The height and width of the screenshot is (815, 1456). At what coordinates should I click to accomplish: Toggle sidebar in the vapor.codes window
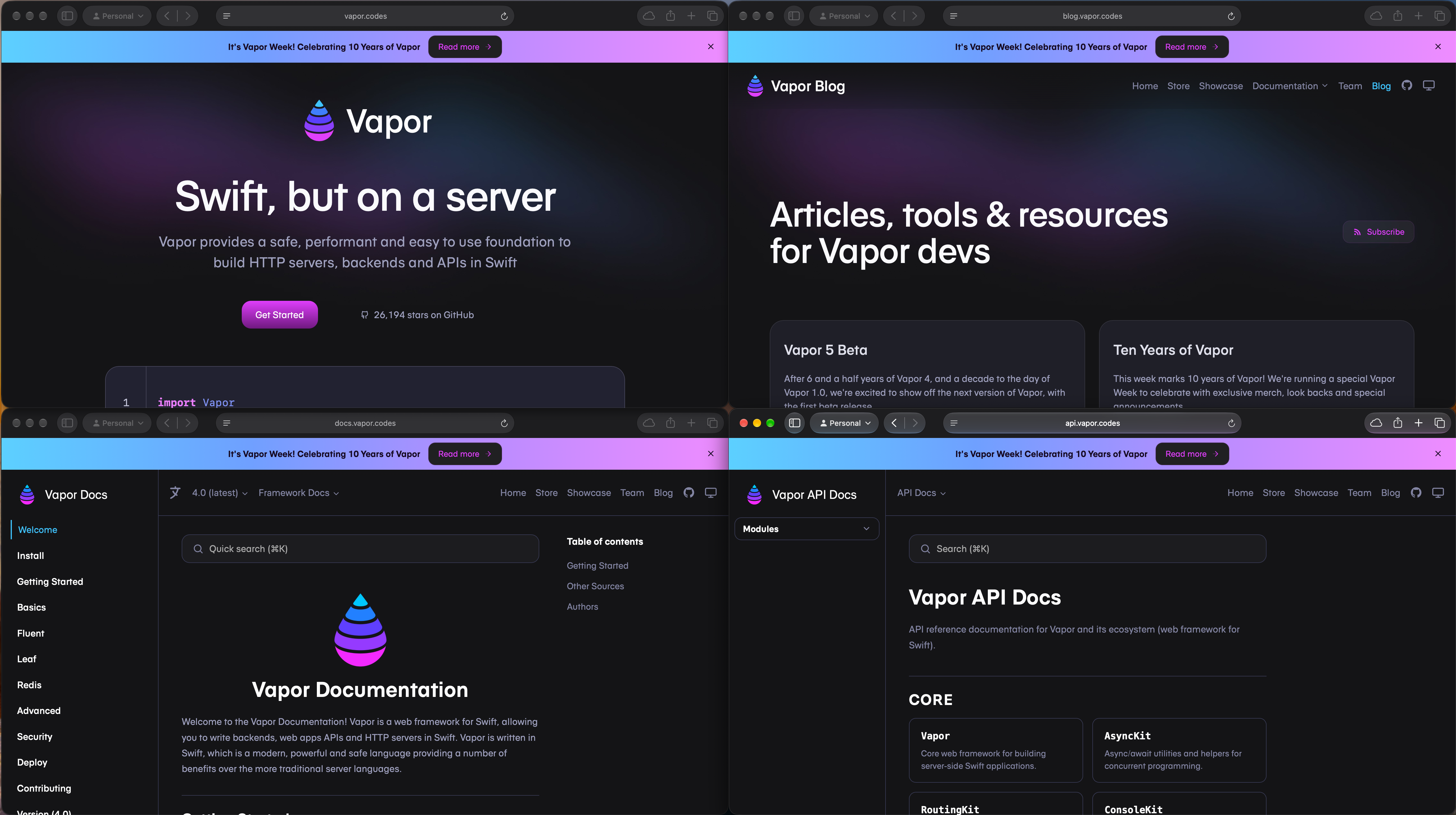pos(67,16)
